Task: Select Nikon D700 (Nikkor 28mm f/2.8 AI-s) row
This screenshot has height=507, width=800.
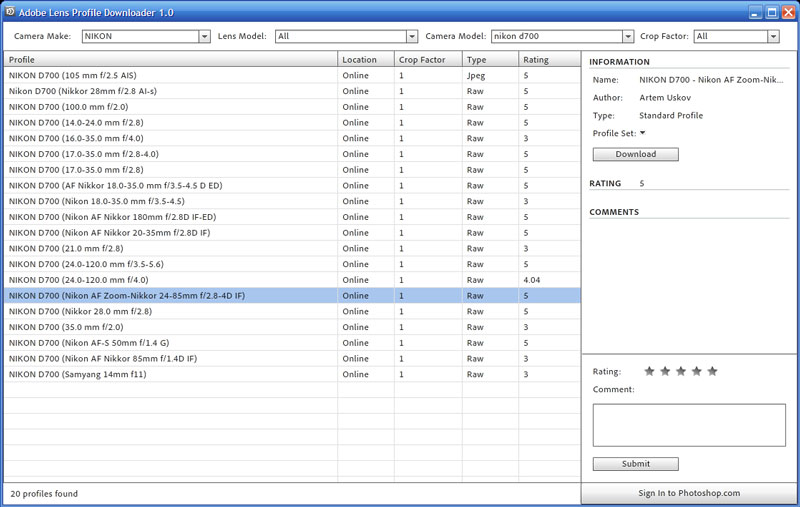Action: pyautogui.click(x=292, y=91)
